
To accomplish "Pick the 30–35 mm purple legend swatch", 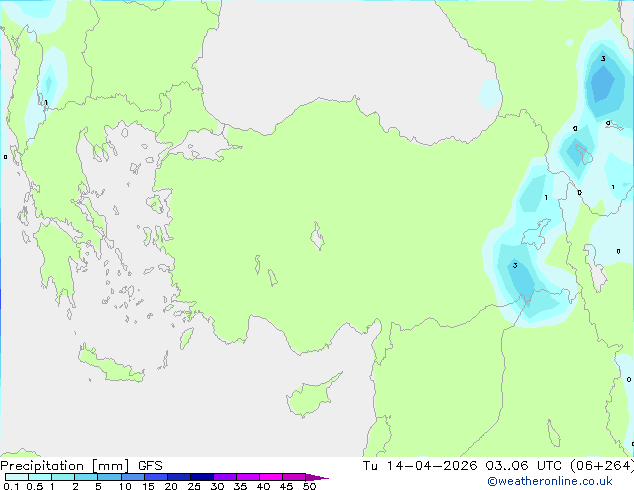I will 225,477.
